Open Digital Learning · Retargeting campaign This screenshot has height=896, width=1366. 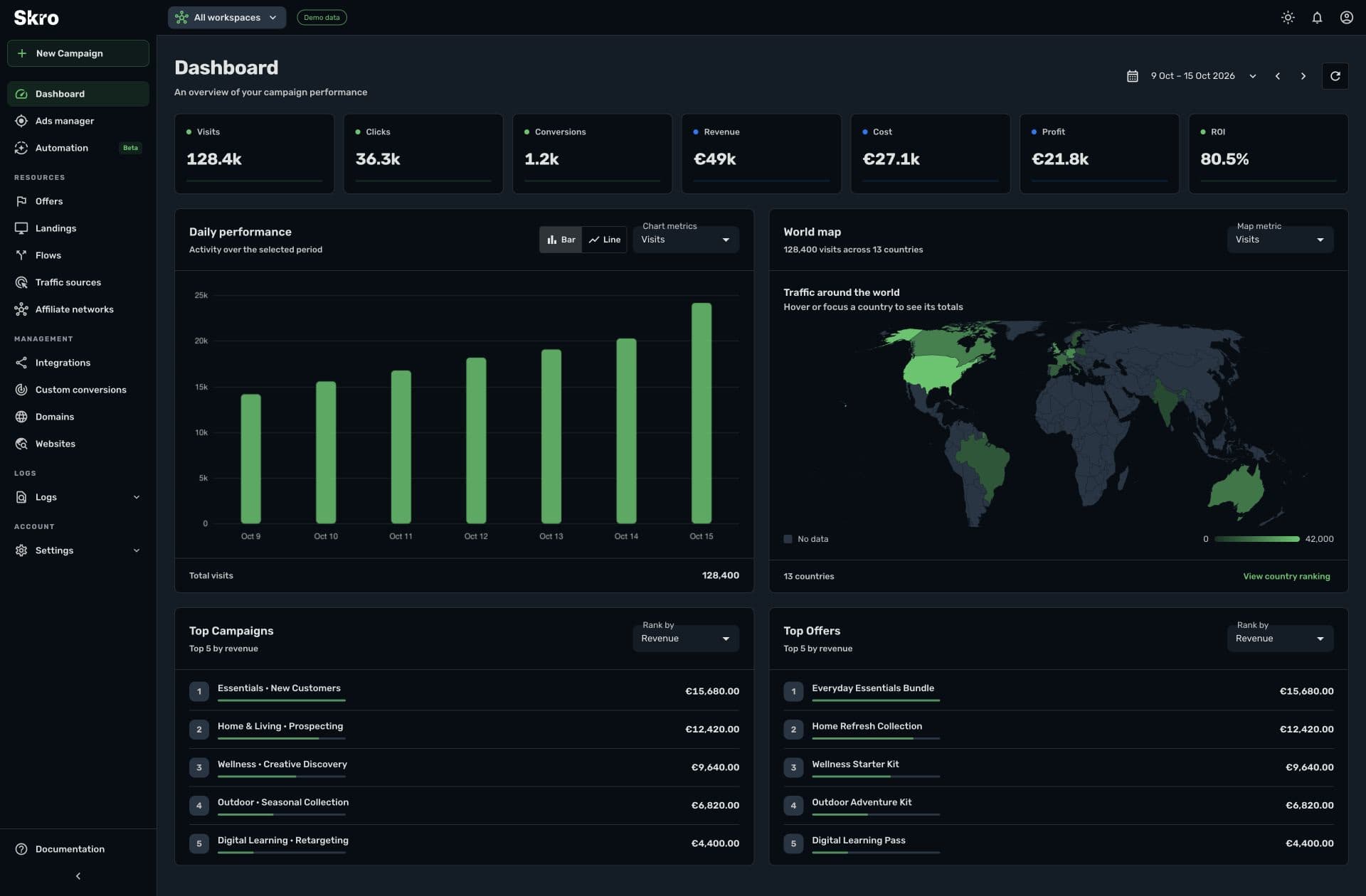(464, 843)
